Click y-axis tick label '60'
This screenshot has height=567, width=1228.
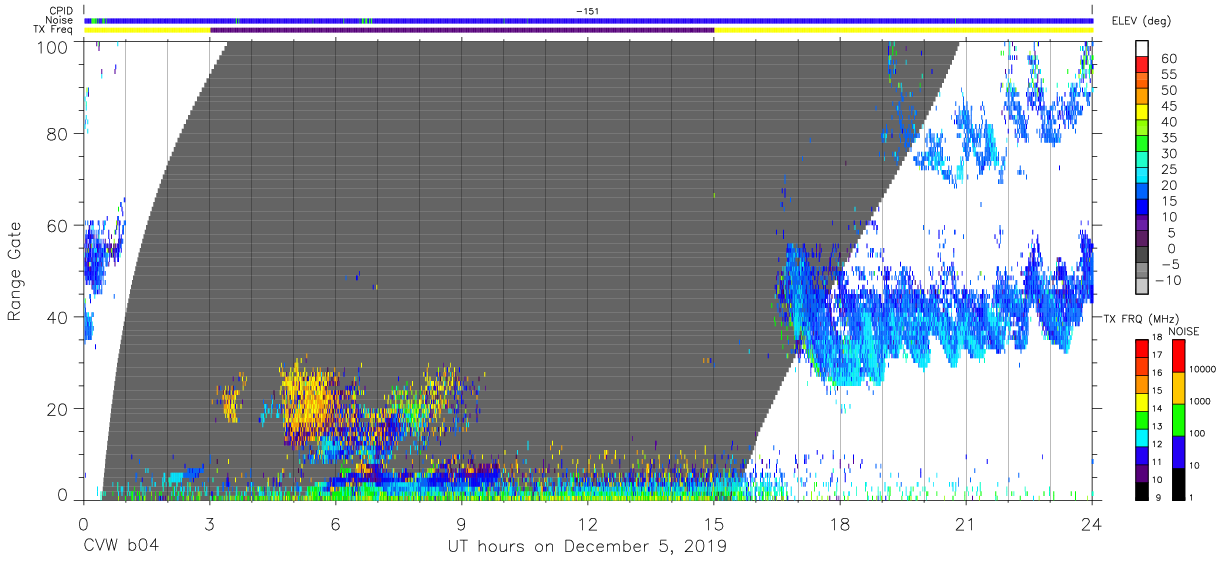[x=57, y=225]
